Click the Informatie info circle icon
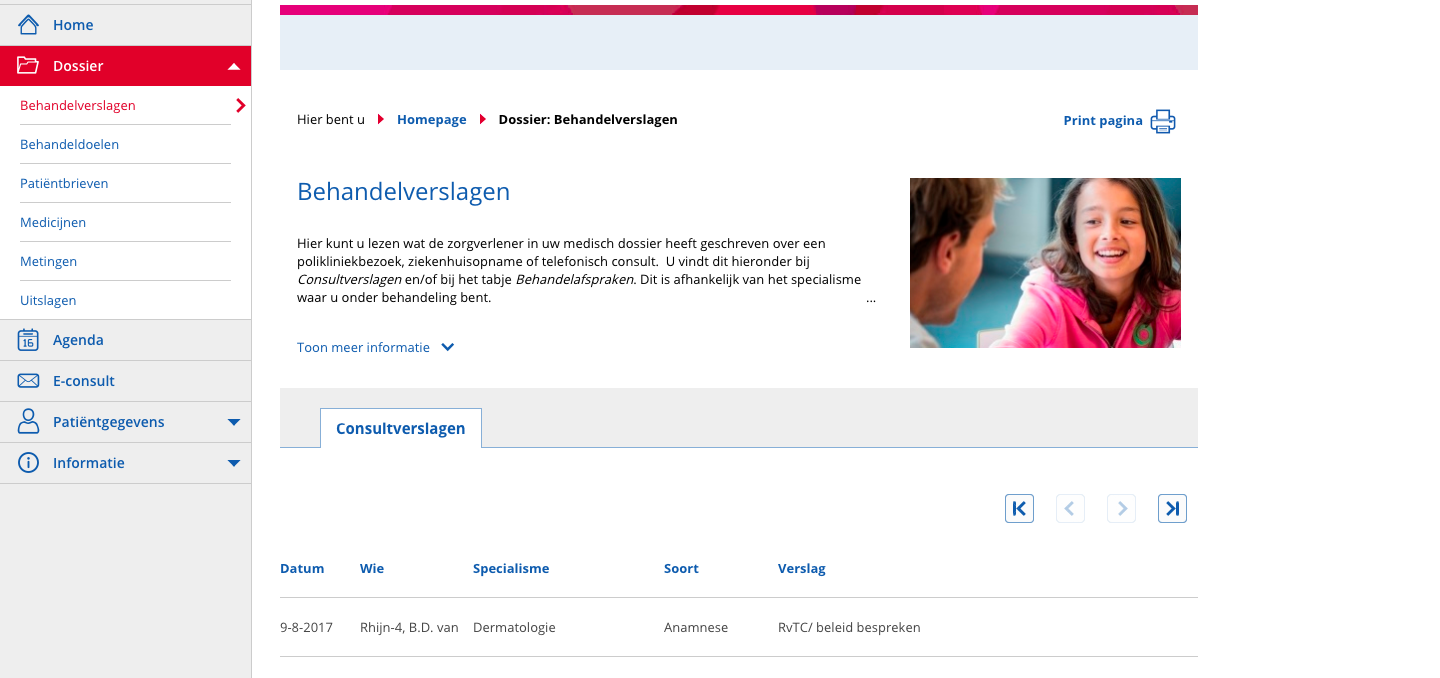Screen dimensions: 1440x678 (29, 463)
